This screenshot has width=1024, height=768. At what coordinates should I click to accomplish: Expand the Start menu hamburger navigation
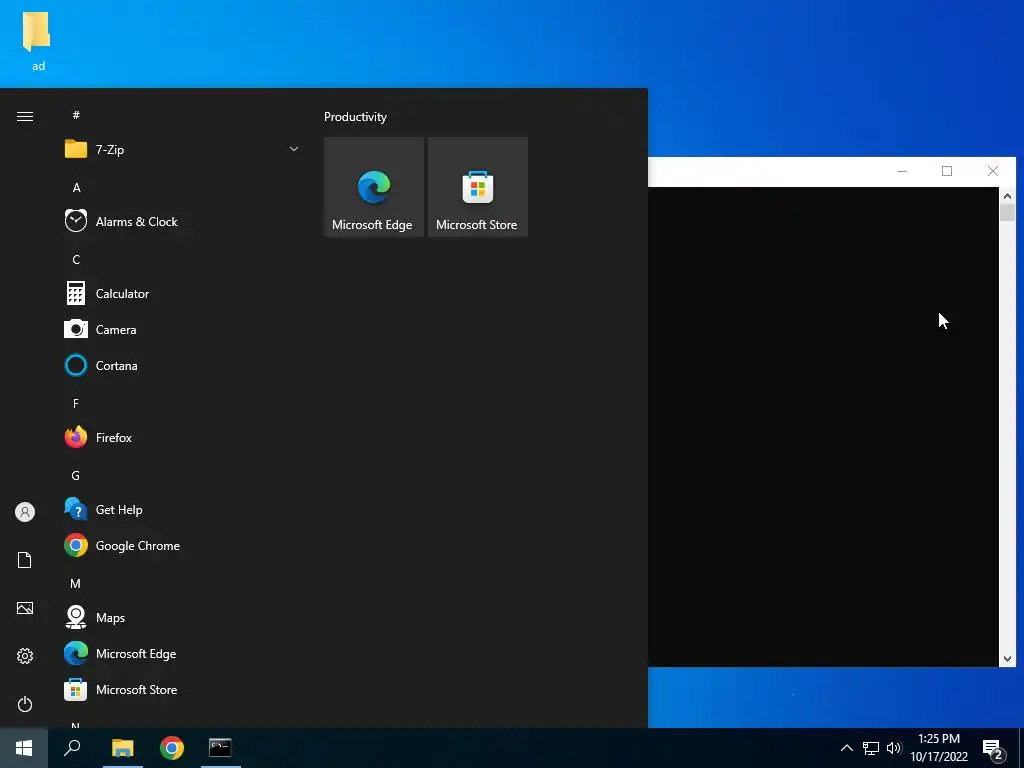pos(25,117)
